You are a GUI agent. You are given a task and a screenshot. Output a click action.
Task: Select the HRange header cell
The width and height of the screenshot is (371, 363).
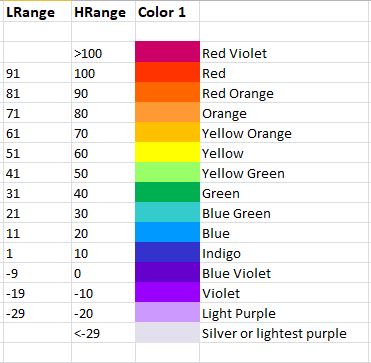103,12
